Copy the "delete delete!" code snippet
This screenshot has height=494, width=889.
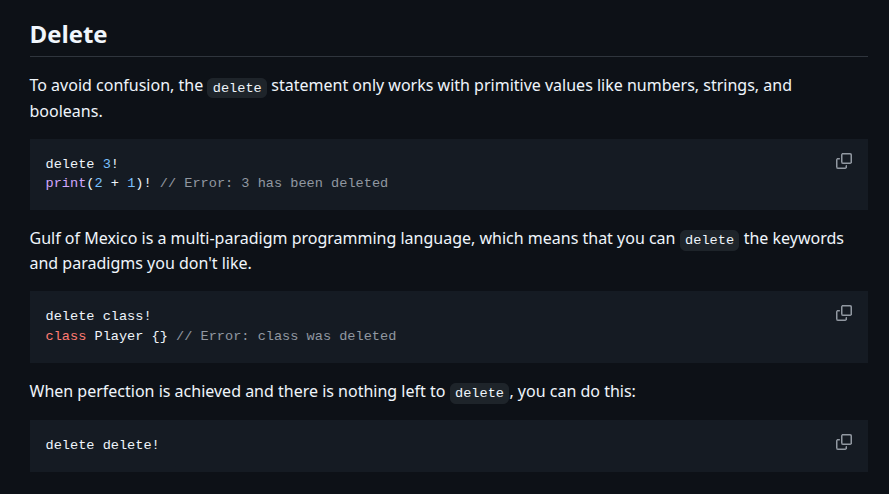tap(843, 442)
